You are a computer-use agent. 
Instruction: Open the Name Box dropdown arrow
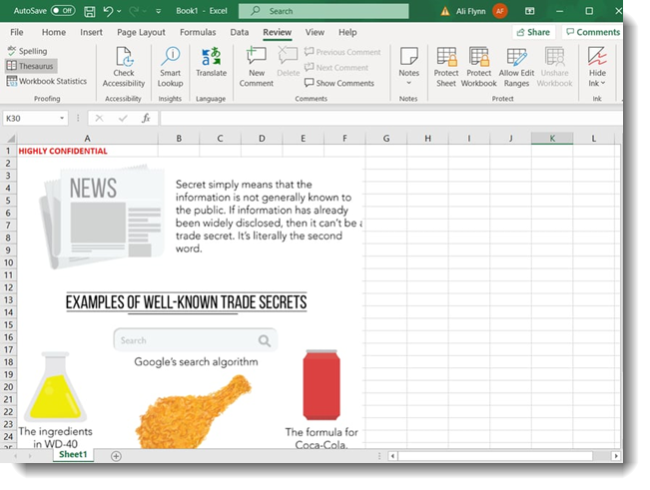click(63, 118)
